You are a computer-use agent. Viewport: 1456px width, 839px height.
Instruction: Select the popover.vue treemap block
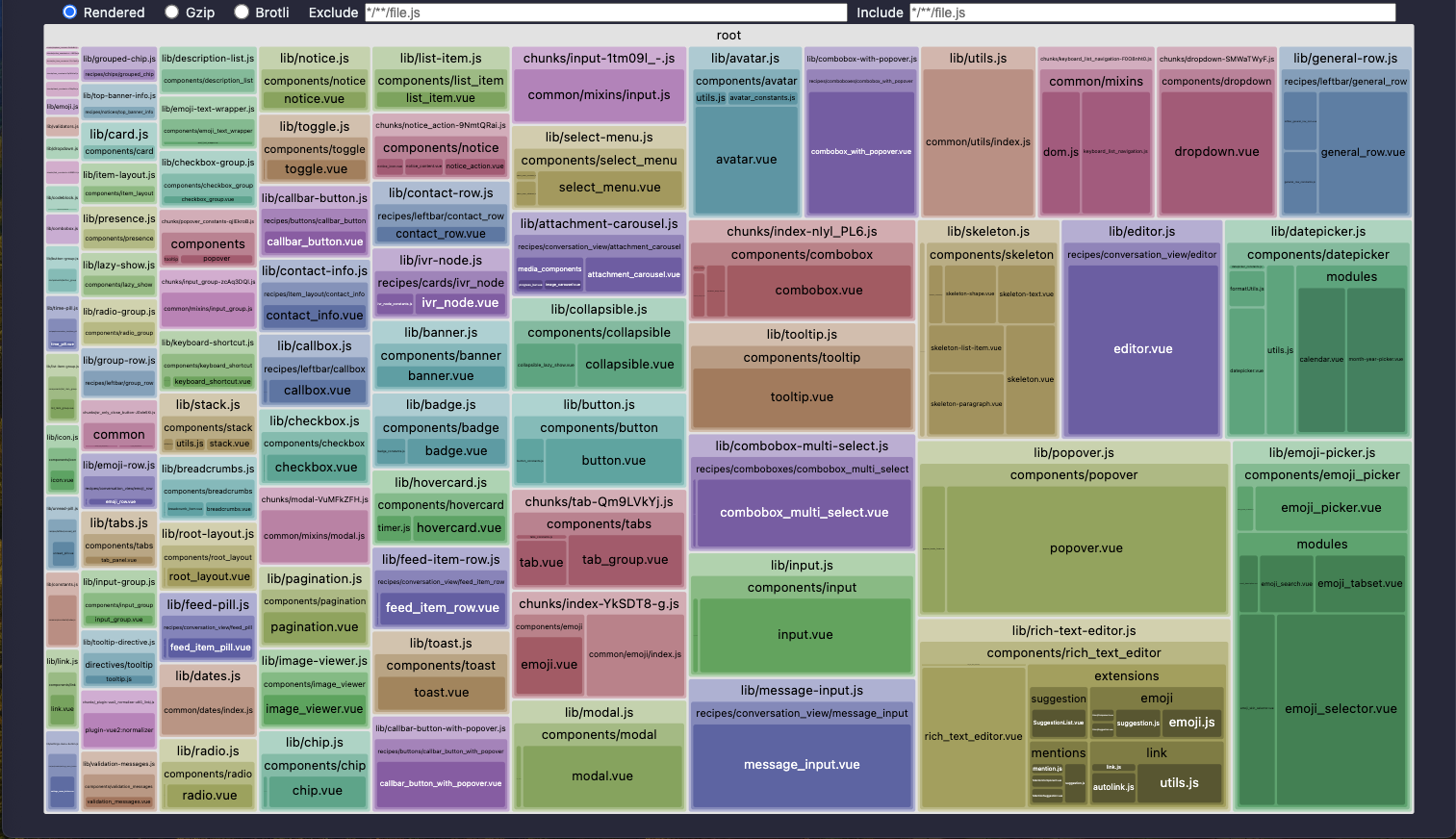[1086, 548]
